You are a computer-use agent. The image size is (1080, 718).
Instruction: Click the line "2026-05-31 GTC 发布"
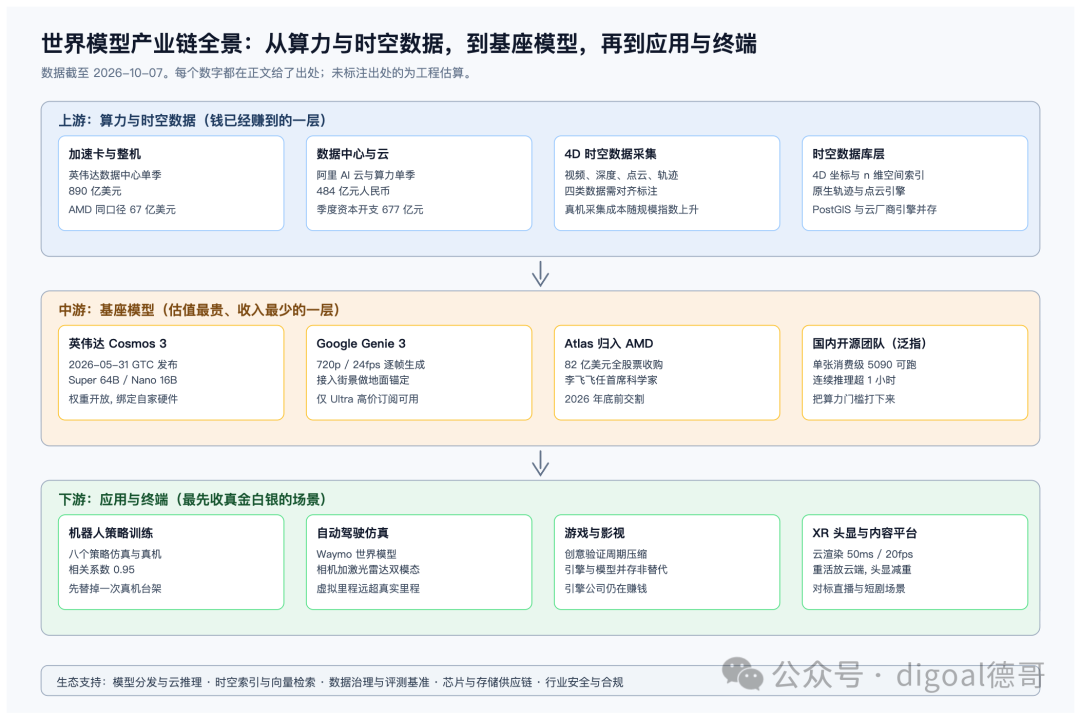click(x=123, y=365)
